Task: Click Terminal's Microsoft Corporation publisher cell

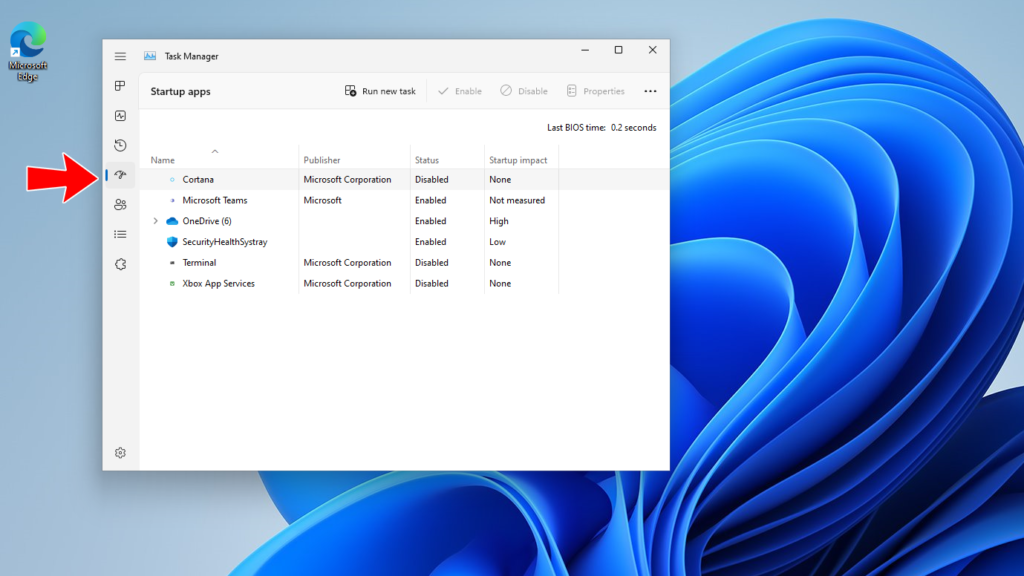Action: [x=347, y=263]
